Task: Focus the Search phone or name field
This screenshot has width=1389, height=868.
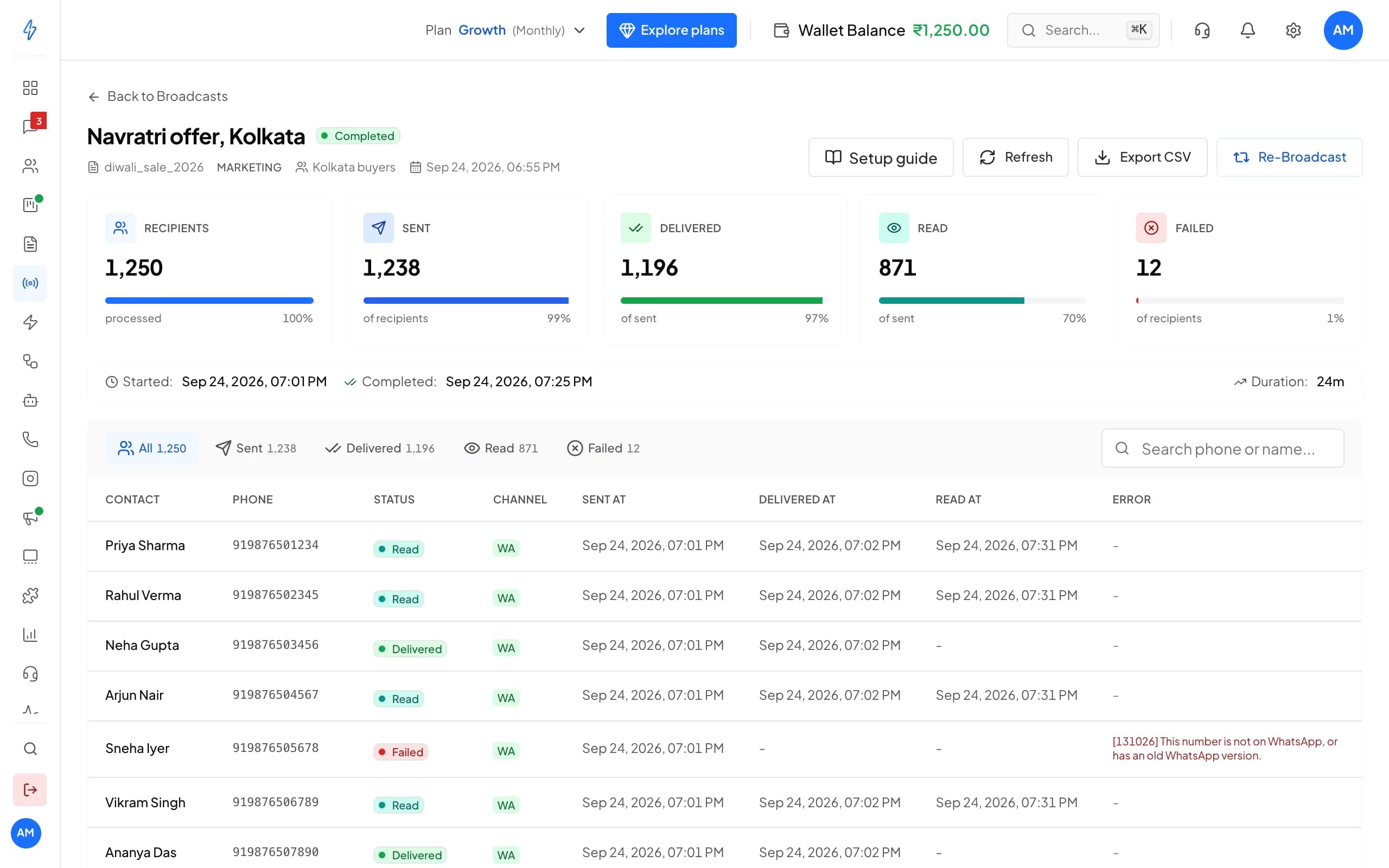Action: click(1222, 448)
